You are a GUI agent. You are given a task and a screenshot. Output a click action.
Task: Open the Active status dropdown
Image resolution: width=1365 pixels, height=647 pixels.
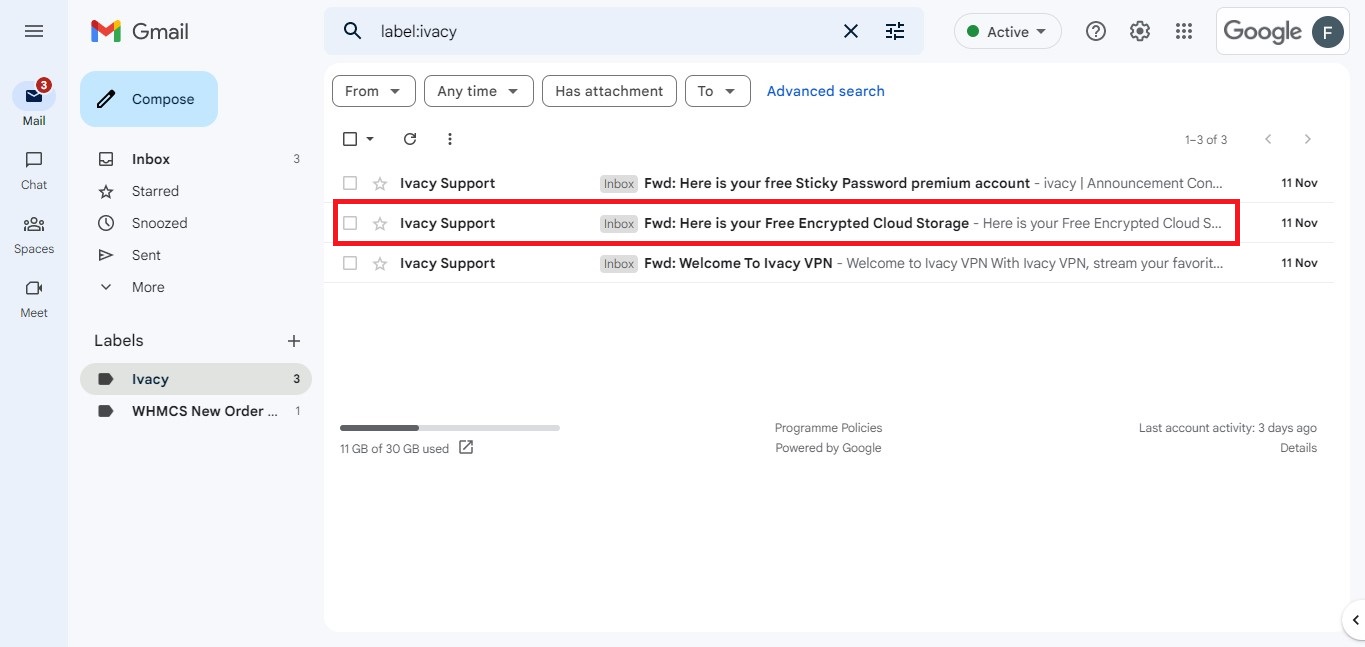coord(1007,31)
